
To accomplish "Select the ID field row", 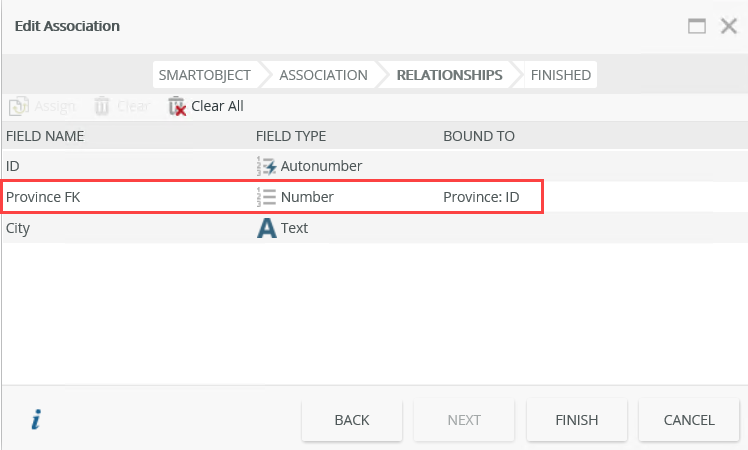I will [130, 166].
